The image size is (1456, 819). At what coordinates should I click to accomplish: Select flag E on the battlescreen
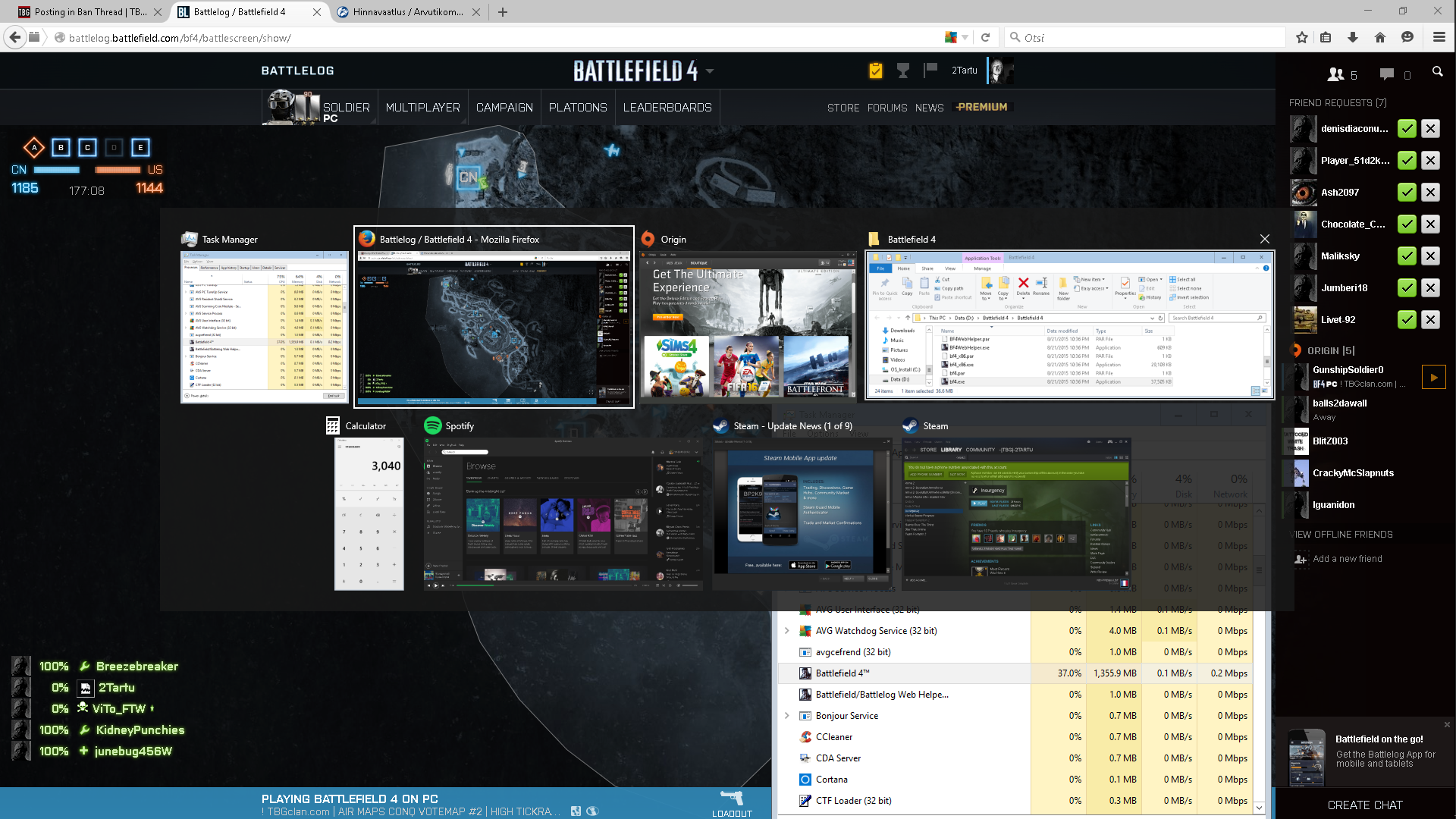140,148
